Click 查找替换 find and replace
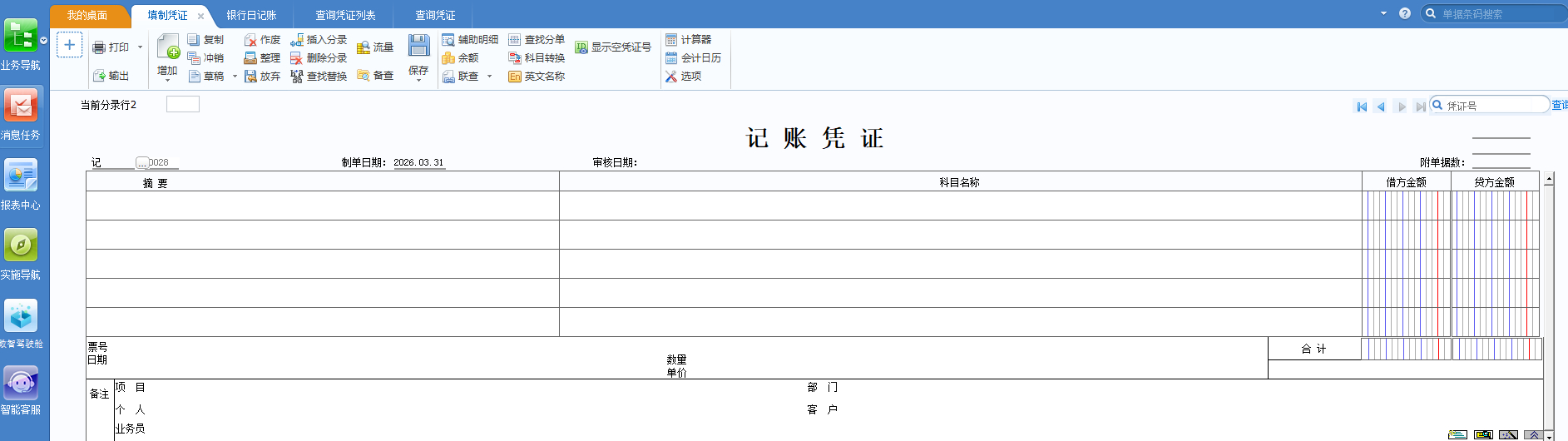 coord(319,76)
